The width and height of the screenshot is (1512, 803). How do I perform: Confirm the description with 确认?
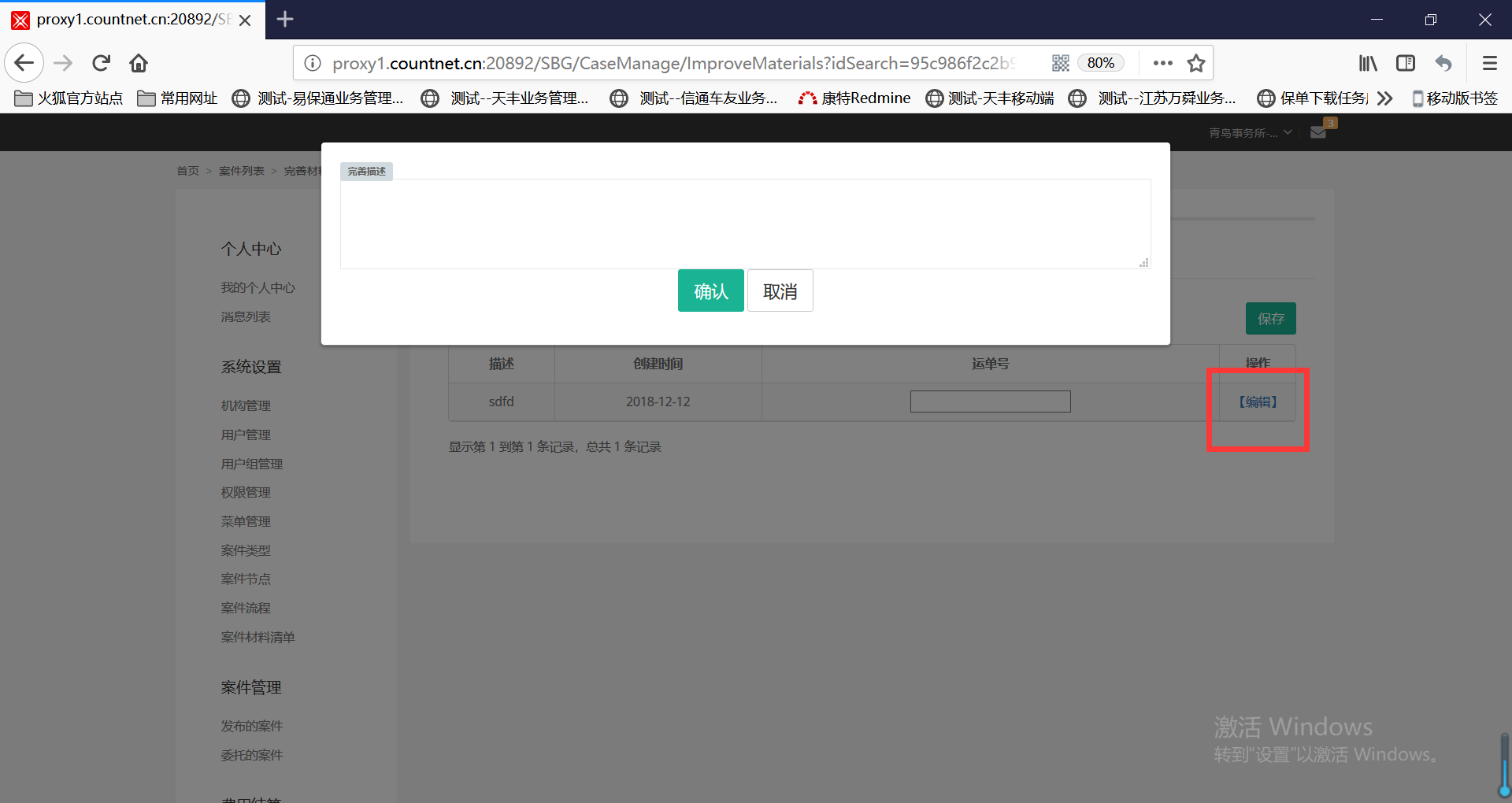coord(710,291)
